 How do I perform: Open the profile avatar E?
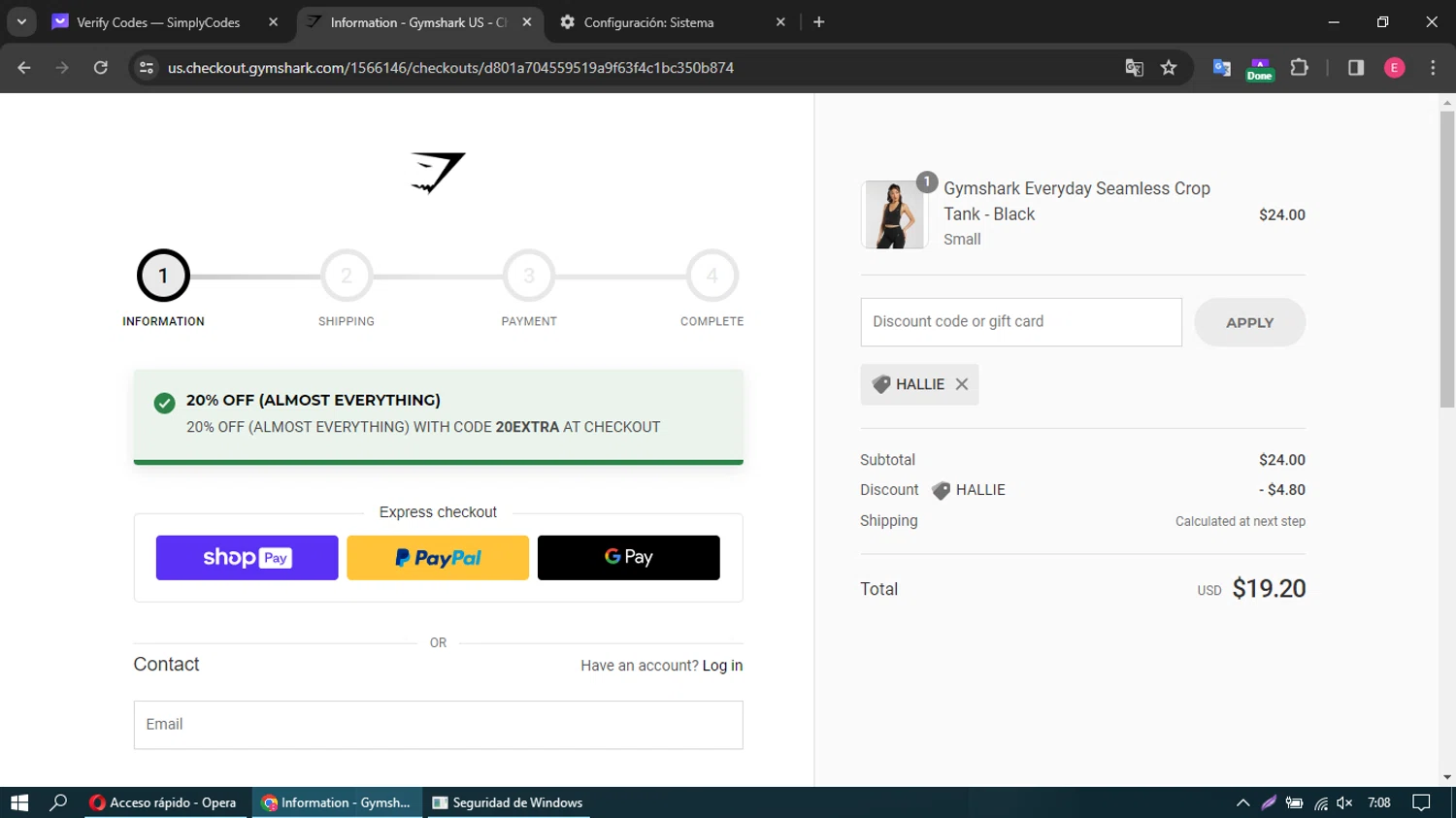pos(1394,68)
